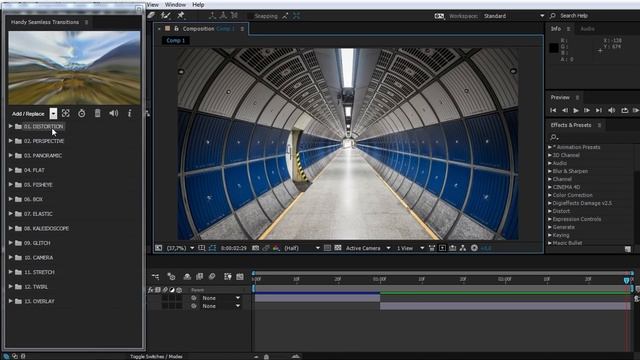Select the Roto Brush tool
The image size is (640, 360).
[x=165, y=16]
